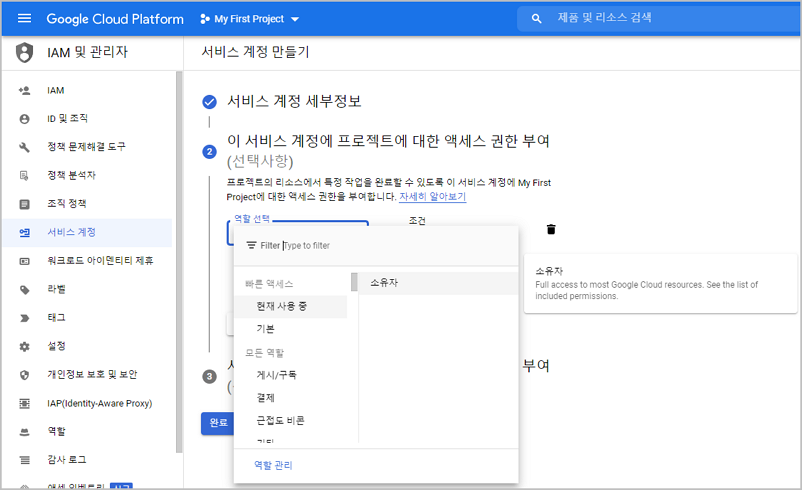This screenshot has height=490, width=802.
Task: Click the sidebar vertical scrollbar
Action: tap(179, 262)
